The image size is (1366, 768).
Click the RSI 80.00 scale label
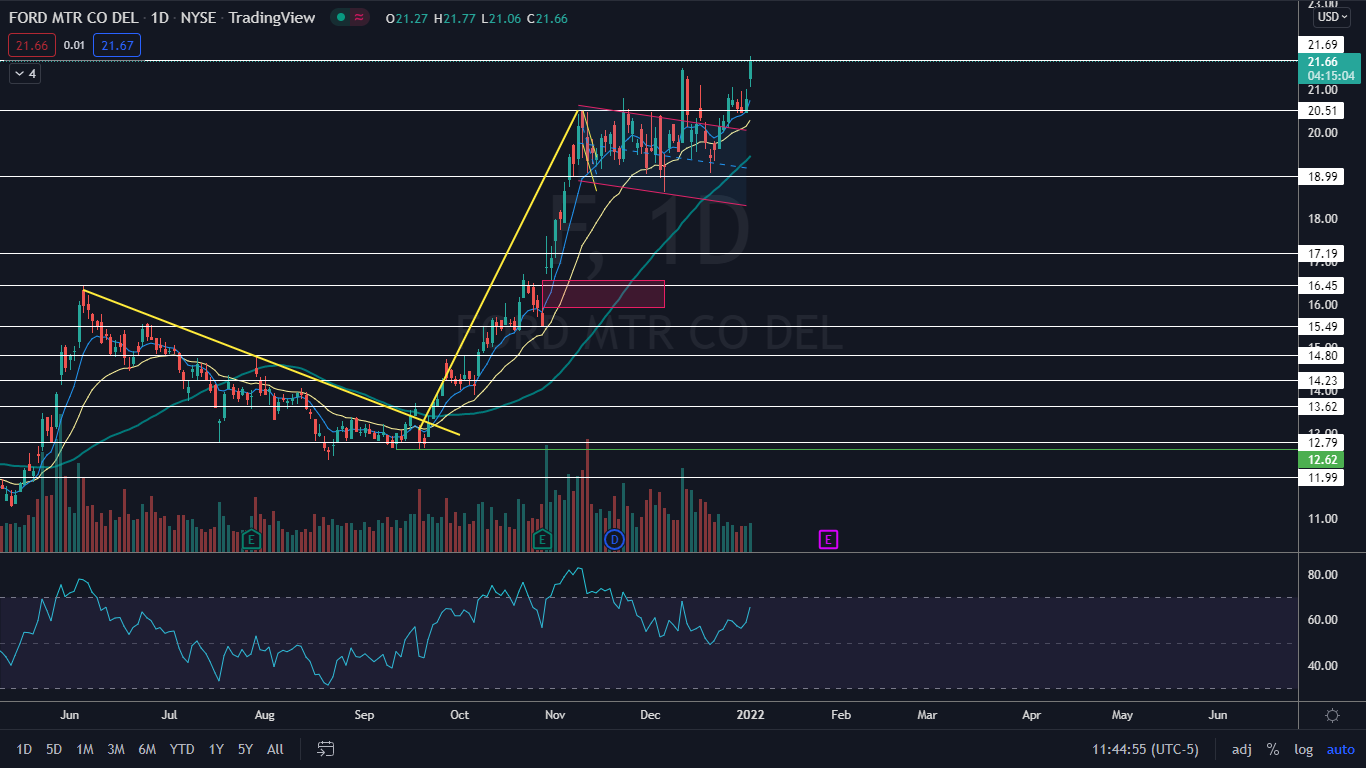coord(1323,574)
